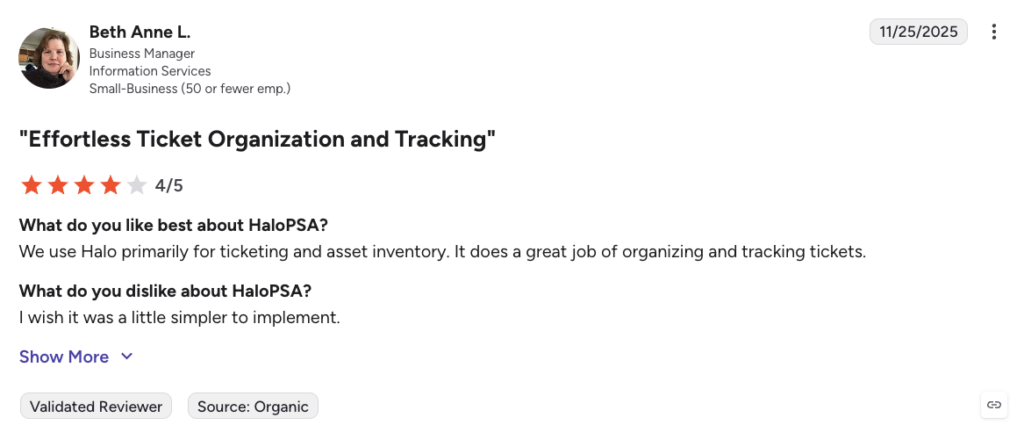Click the first orange rating star

[31, 186]
